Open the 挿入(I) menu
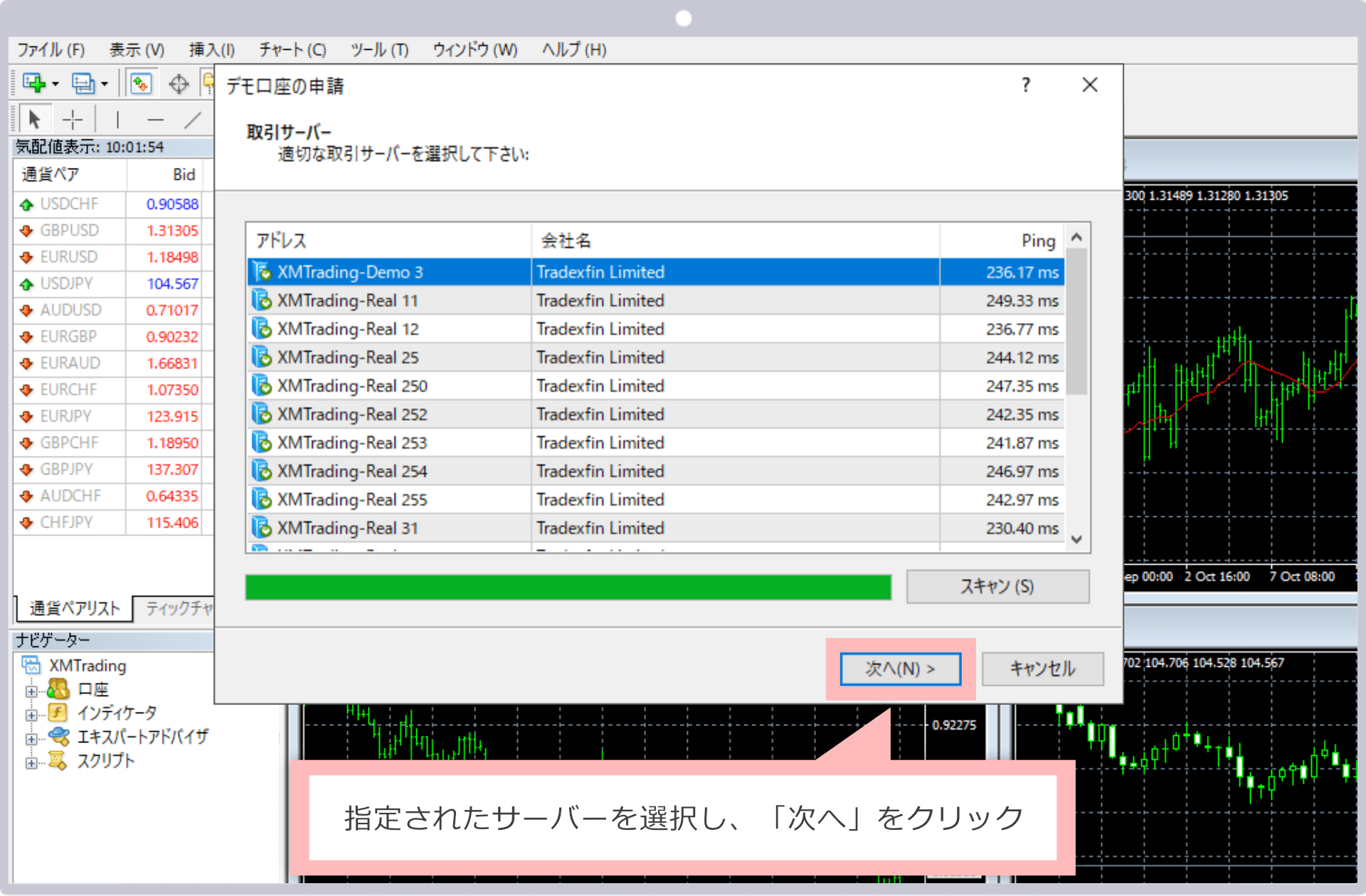This screenshot has height=896, width=1366. click(x=211, y=50)
